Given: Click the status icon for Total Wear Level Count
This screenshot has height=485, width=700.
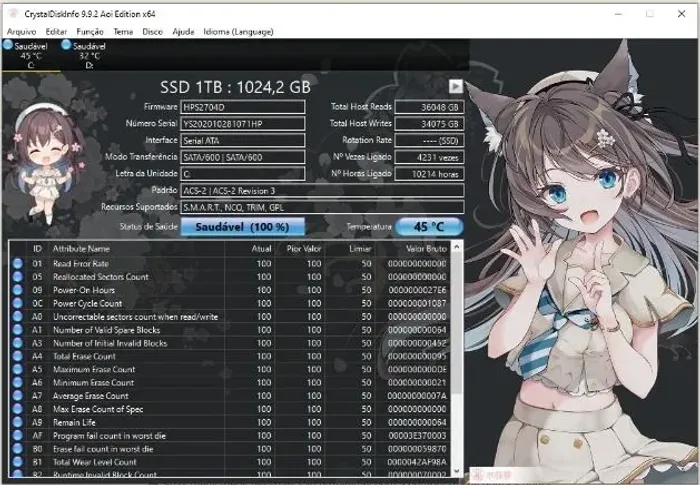Looking at the screenshot, I should [17, 462].
